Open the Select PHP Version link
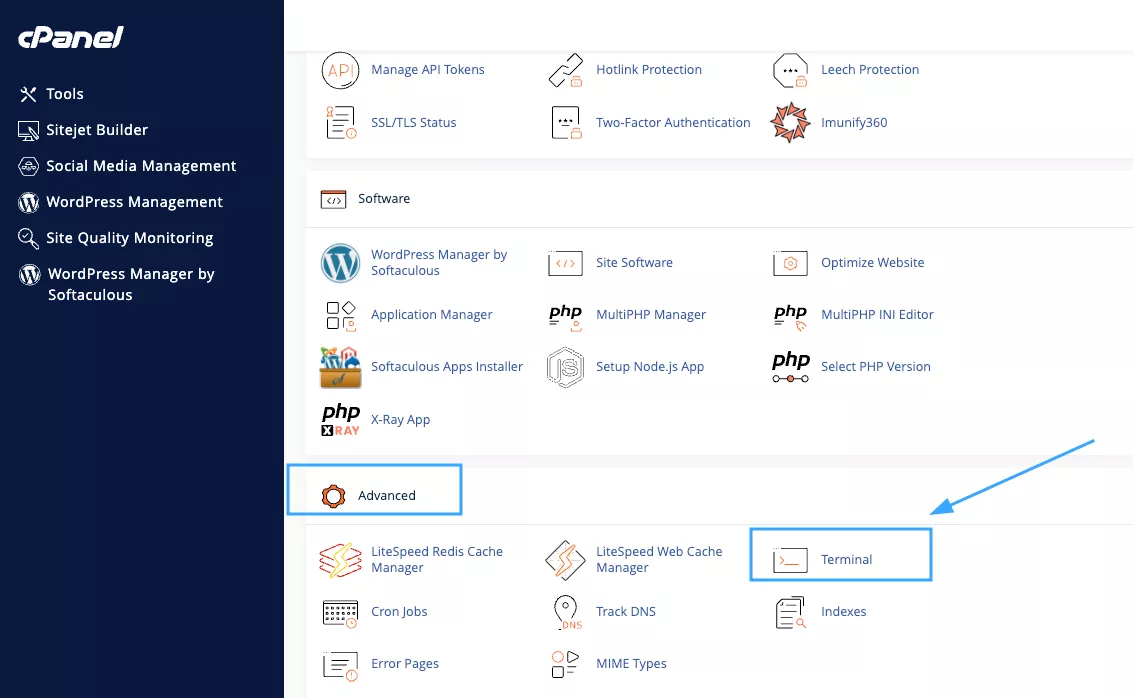 pyautogui.click(x=875, y=367)
